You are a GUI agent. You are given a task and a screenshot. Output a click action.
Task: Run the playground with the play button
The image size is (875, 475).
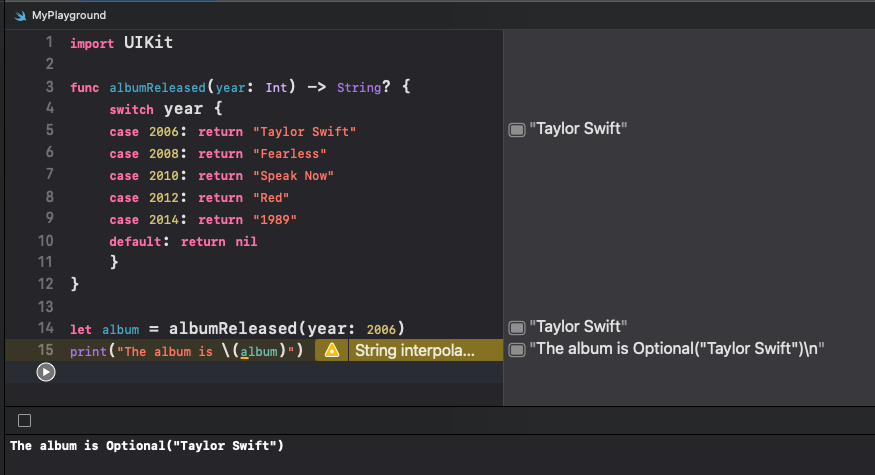tap(46, 372)
